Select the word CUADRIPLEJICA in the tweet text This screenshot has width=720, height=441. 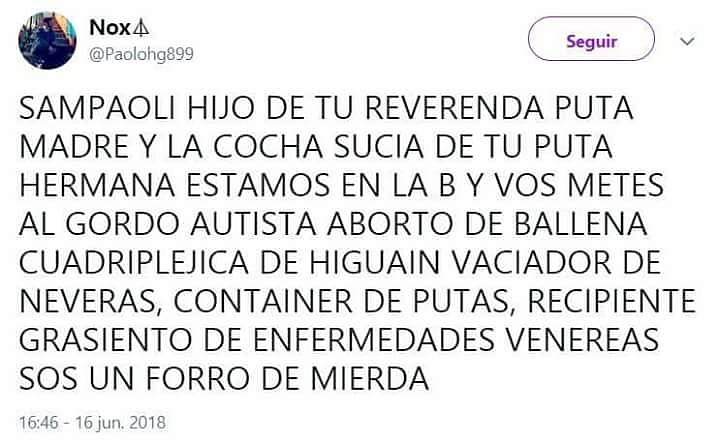(x=134, y=262)
